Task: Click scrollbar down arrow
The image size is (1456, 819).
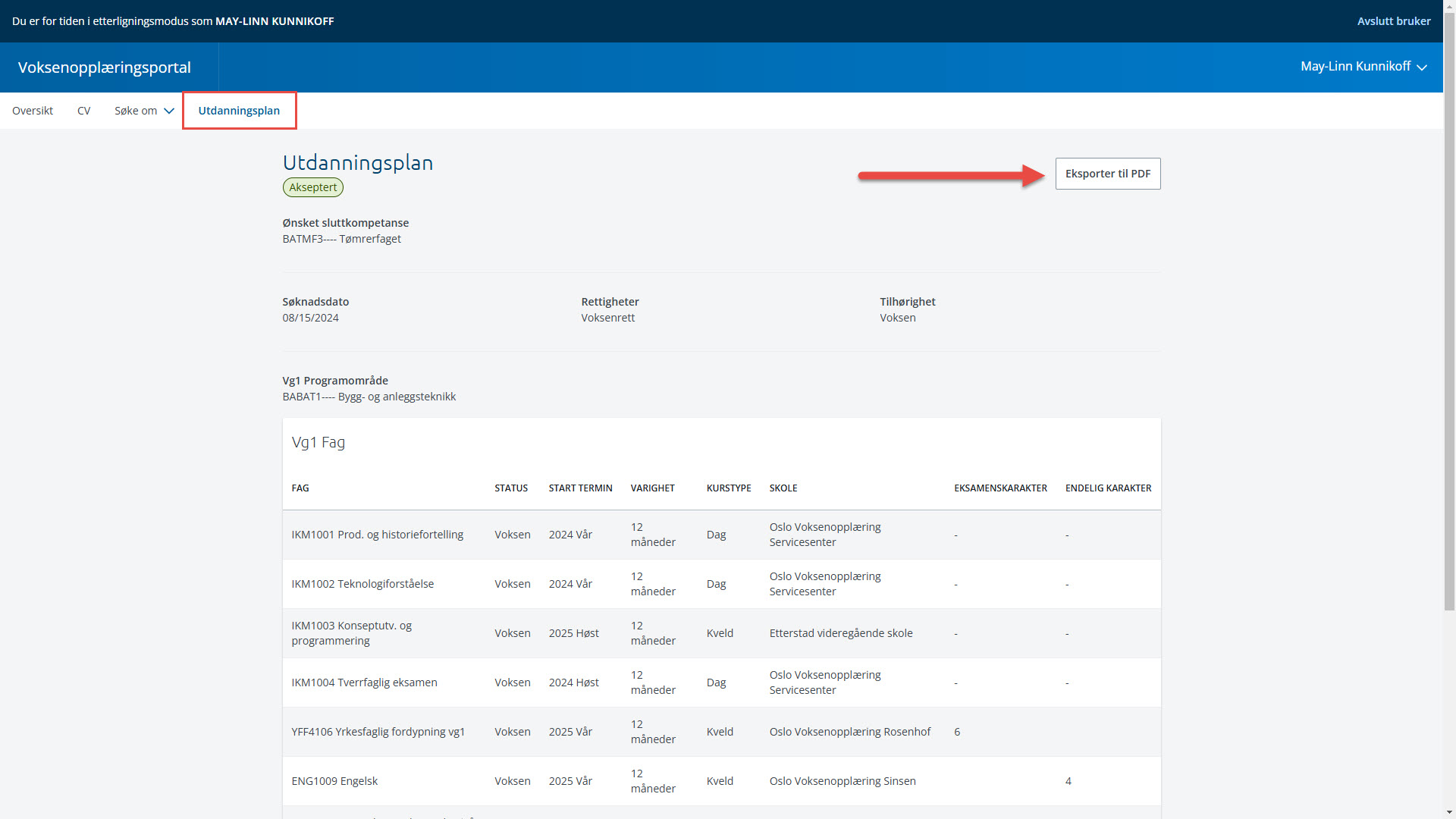Action: click(1449, 812)
